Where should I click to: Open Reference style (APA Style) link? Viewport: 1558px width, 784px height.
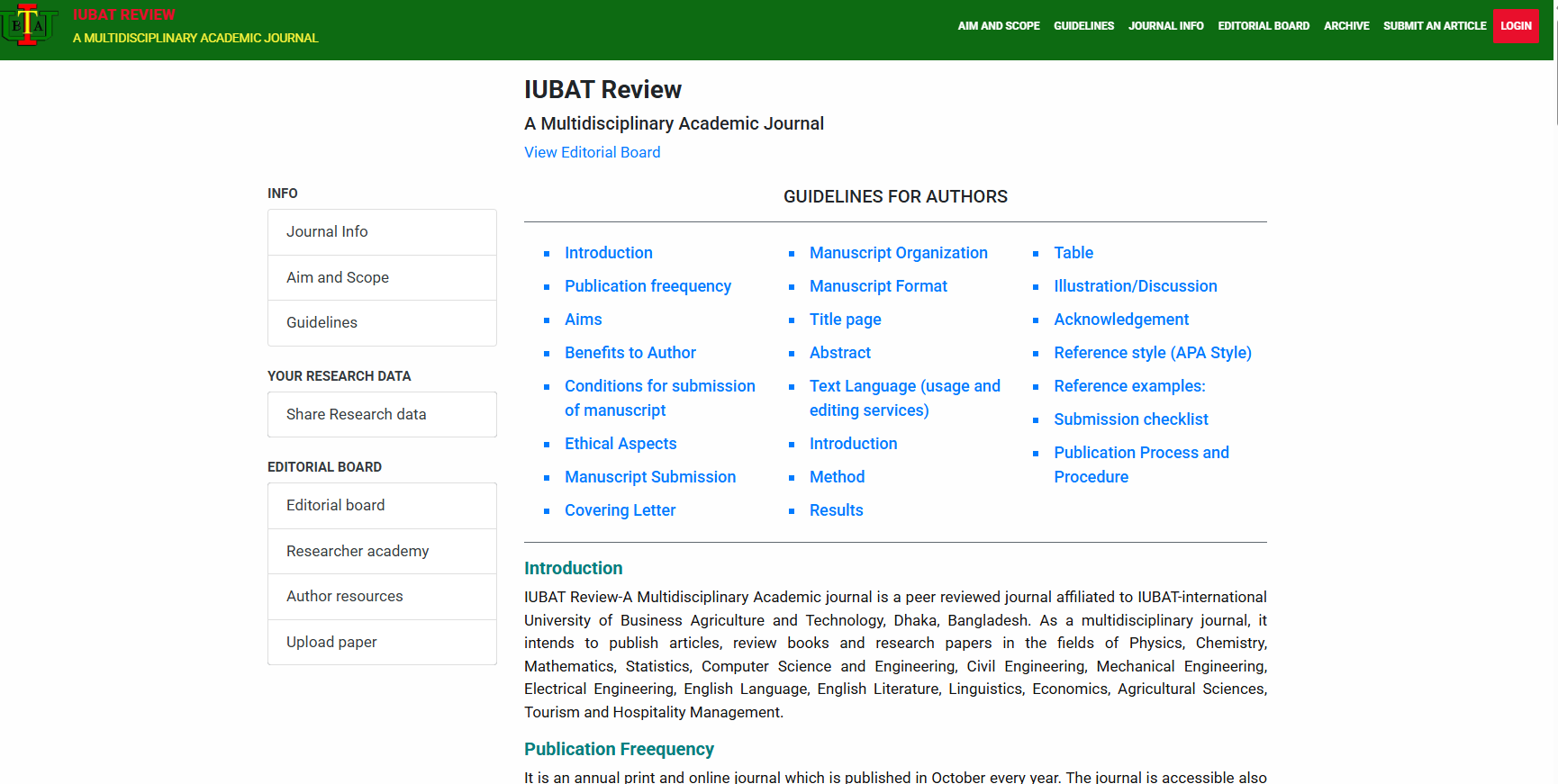tap(1153, 353)
